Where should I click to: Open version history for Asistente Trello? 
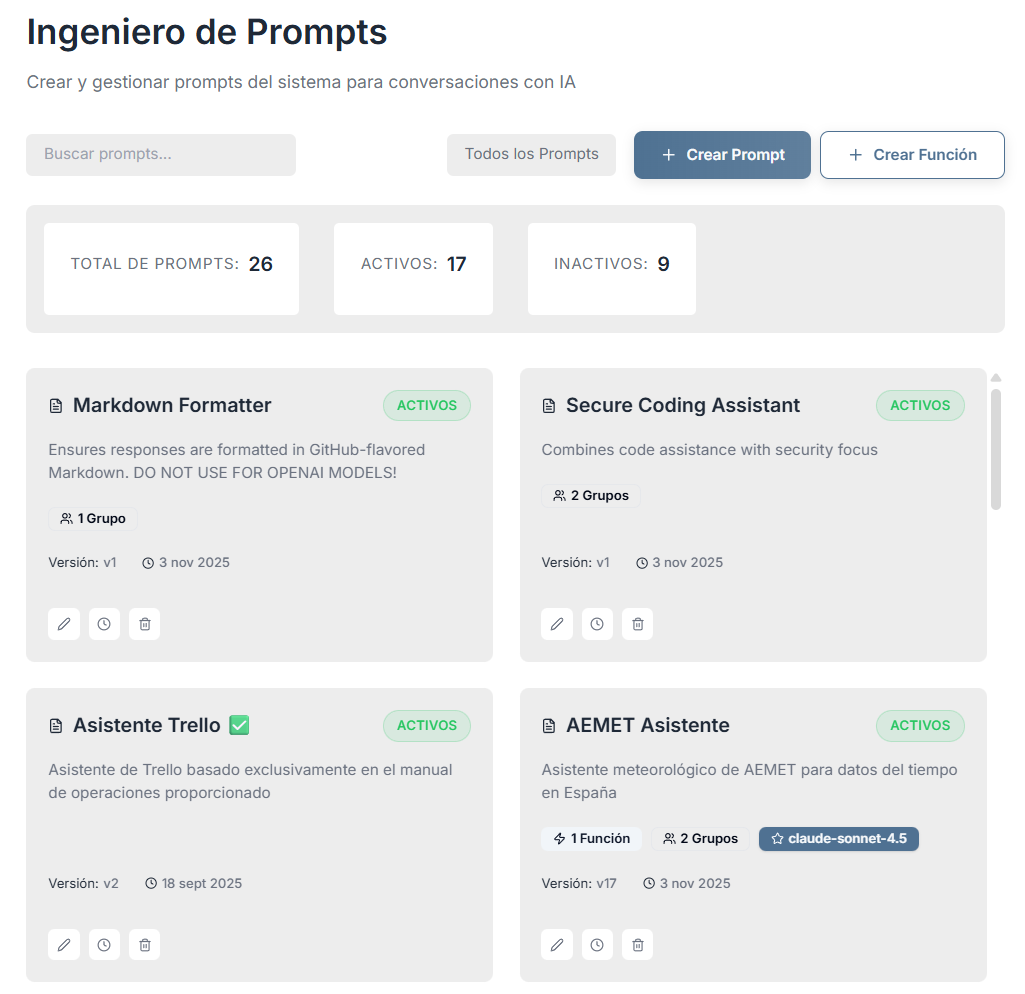pos(104,944)
